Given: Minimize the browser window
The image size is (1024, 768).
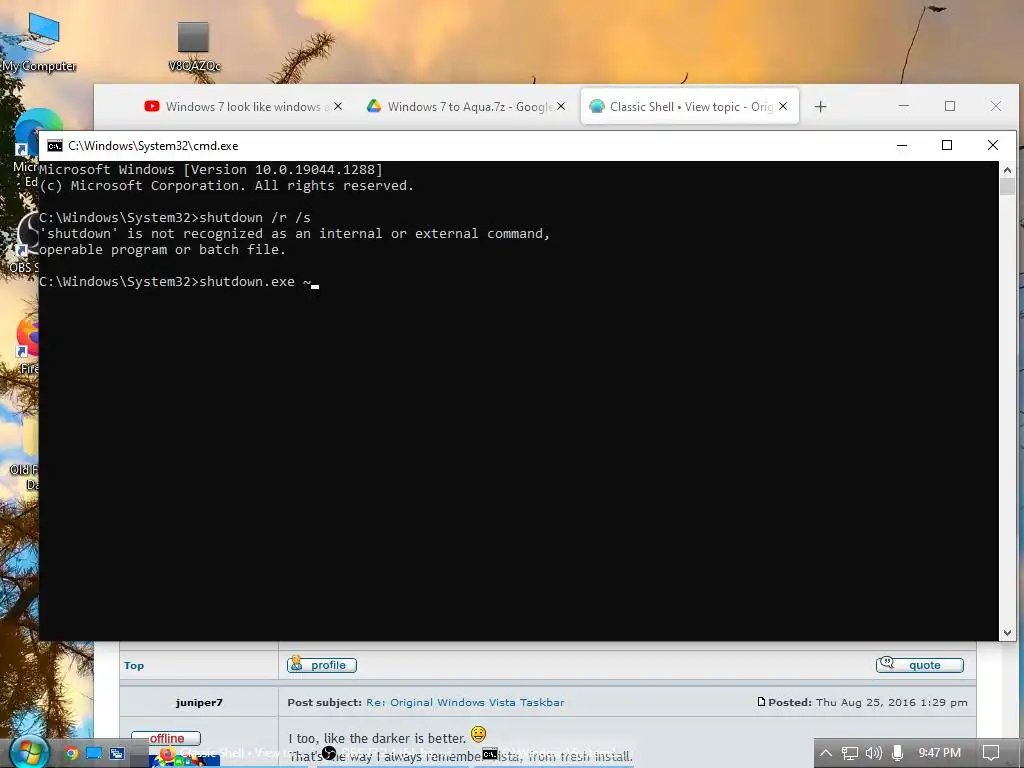Looking at the screenshot, I should [904, 106].
